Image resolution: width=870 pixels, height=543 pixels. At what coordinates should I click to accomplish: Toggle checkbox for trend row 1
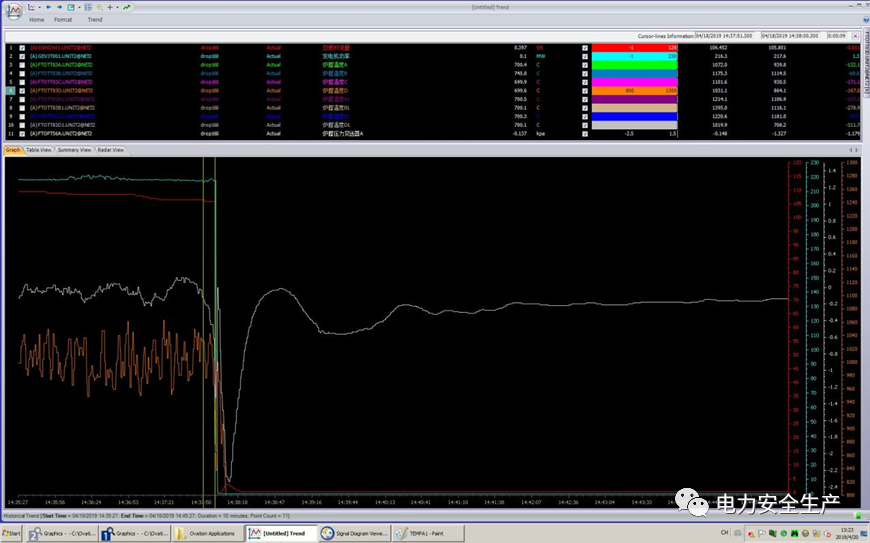coord(22,47)
